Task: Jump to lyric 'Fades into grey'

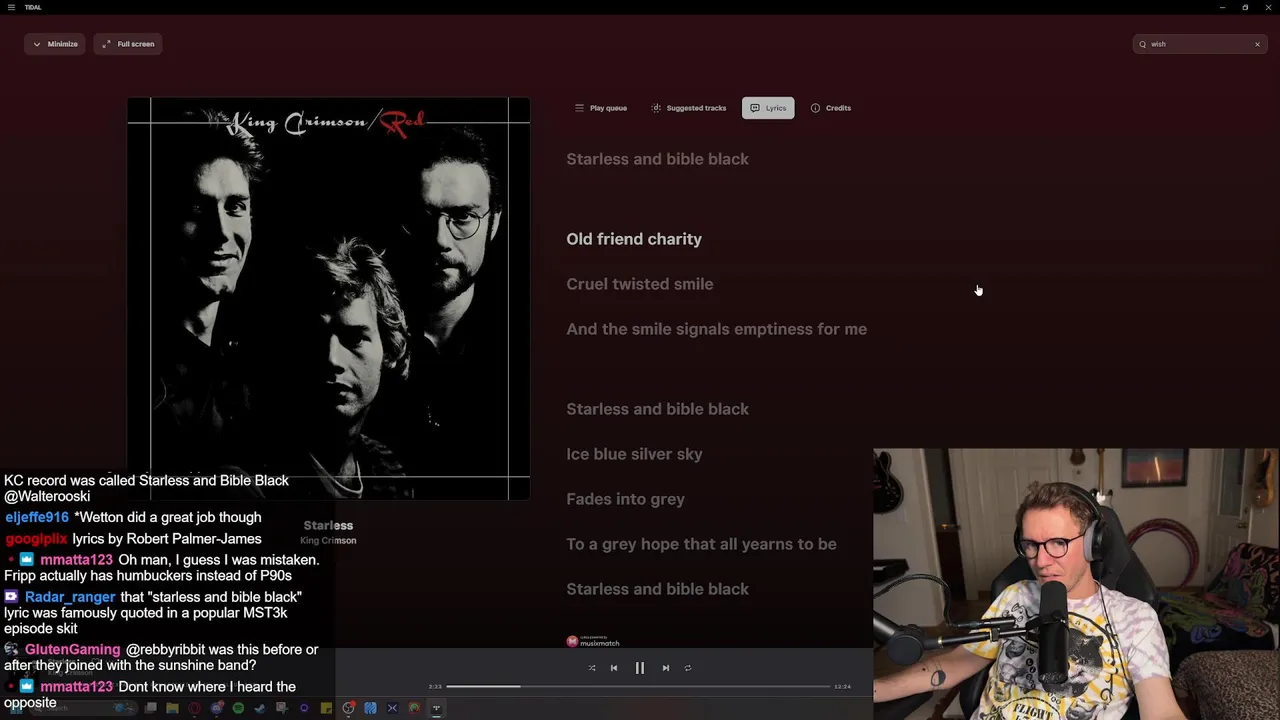Action: (625, 499)
